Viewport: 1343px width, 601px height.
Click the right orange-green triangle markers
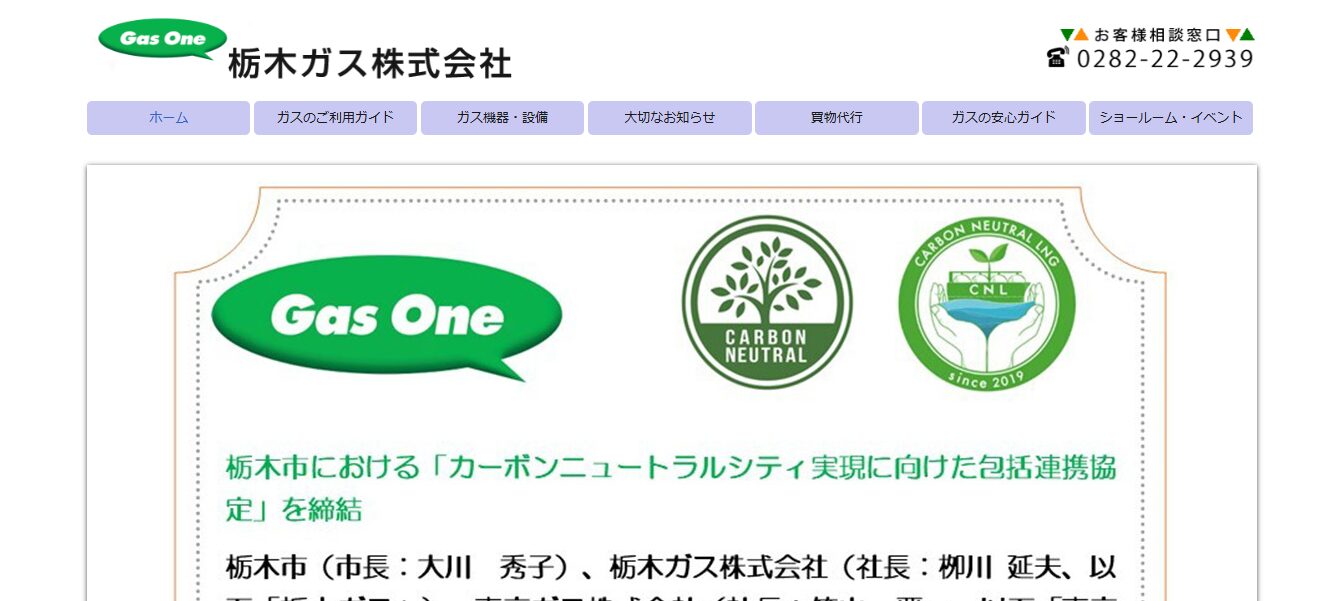[x=1240, y=34]
